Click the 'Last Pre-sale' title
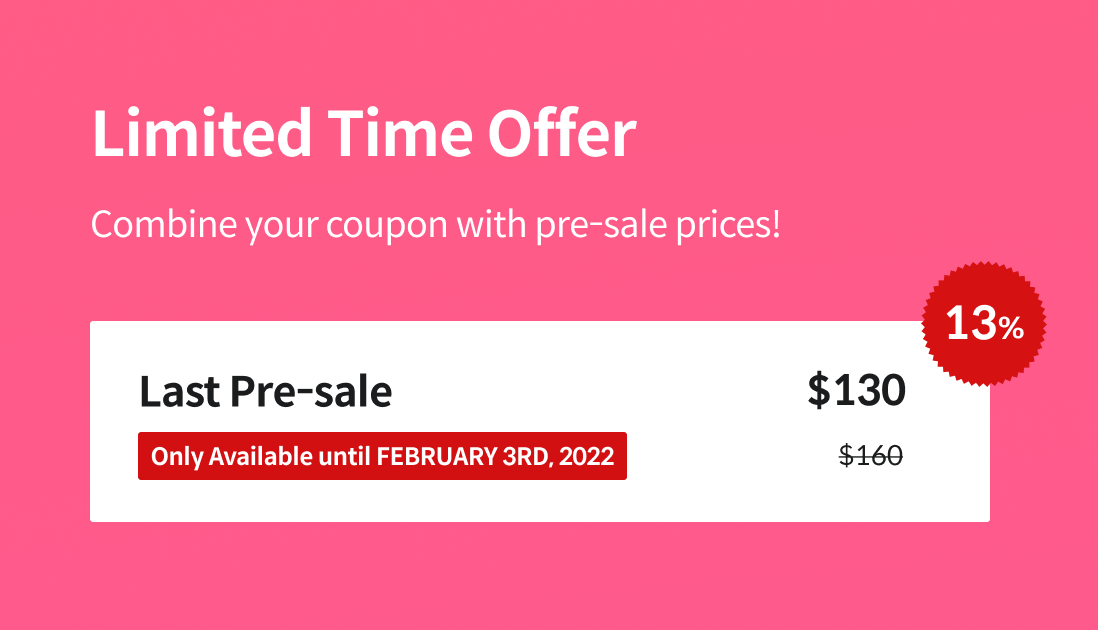 click(x=265, y=391)
